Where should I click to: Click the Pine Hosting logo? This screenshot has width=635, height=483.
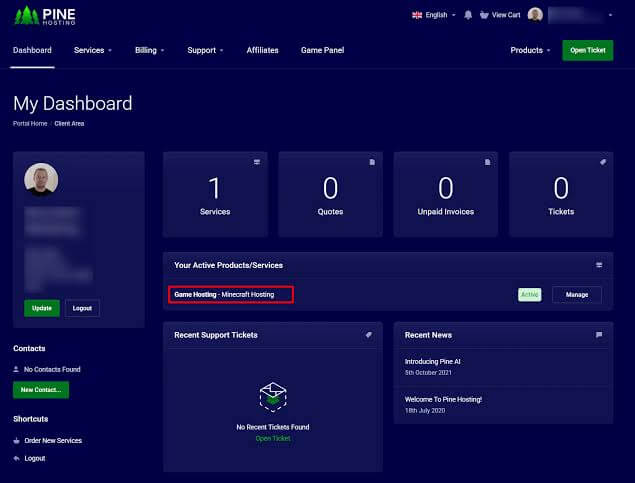coord(45,16)
